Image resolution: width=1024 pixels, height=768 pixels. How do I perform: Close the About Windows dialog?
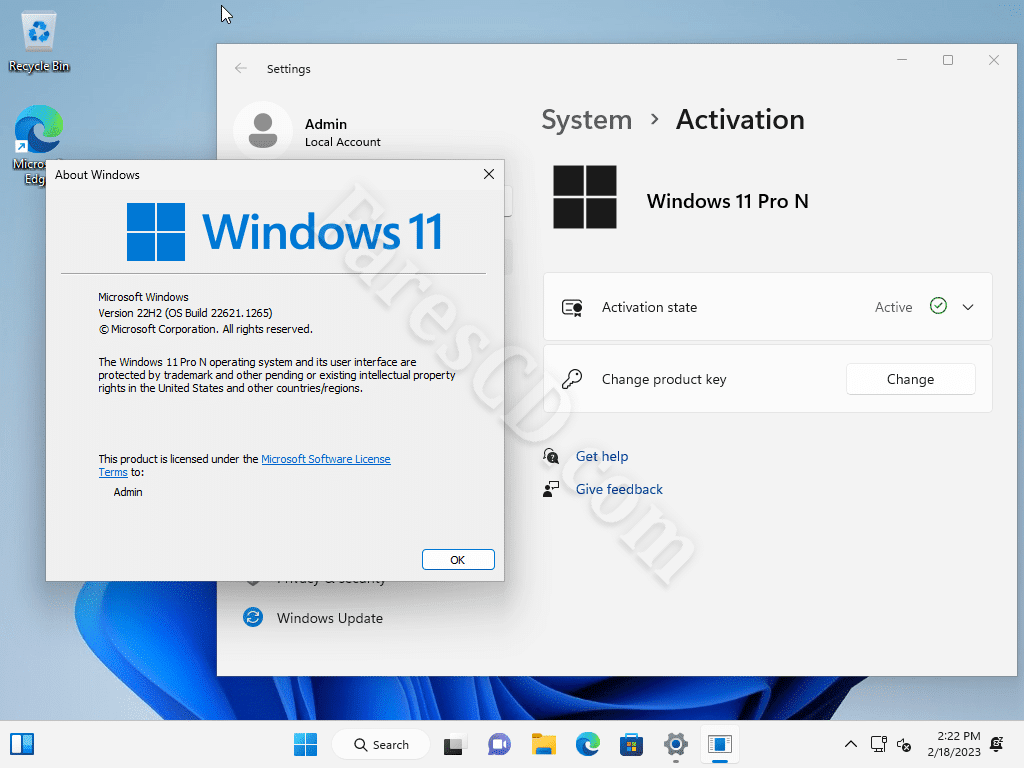(x=488, y=174)
